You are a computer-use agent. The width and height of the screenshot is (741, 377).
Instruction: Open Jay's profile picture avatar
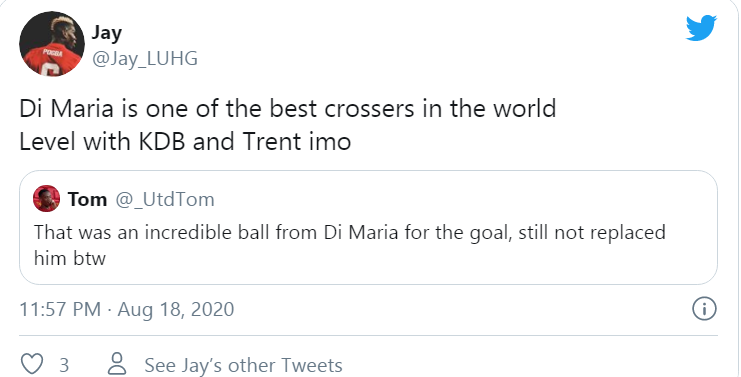point(52,43)
